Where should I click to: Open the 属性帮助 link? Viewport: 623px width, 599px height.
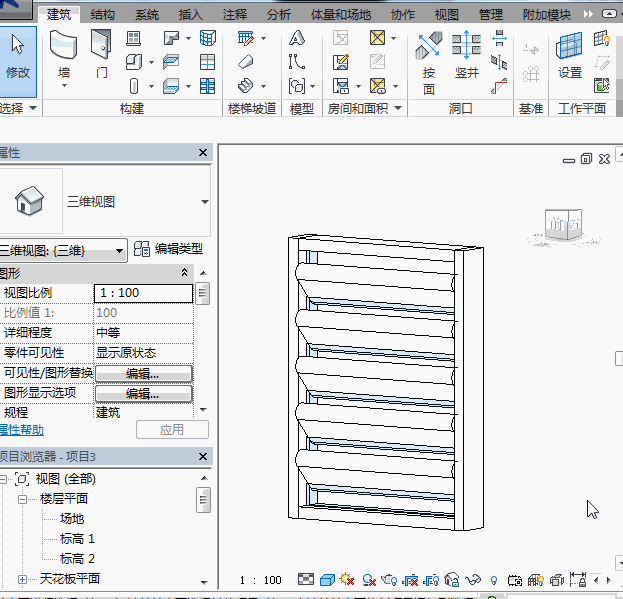point(23,429)
